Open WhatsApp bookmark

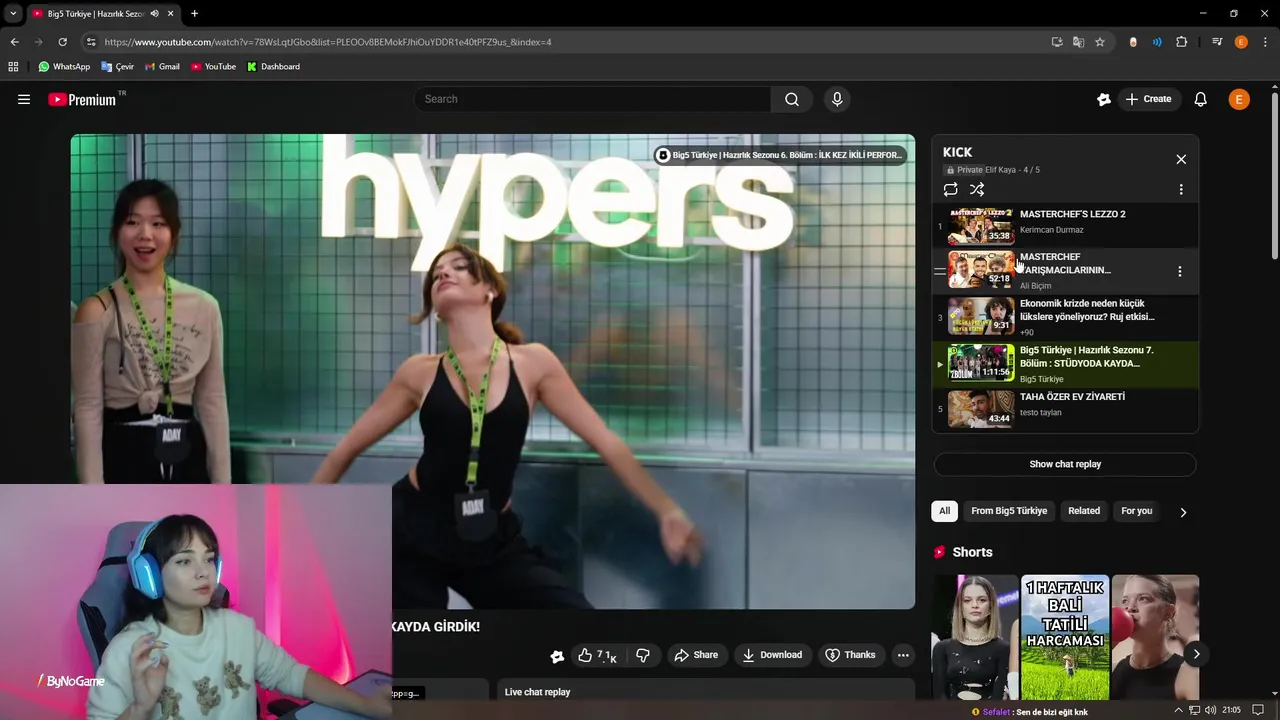click(x=64, y=67)
